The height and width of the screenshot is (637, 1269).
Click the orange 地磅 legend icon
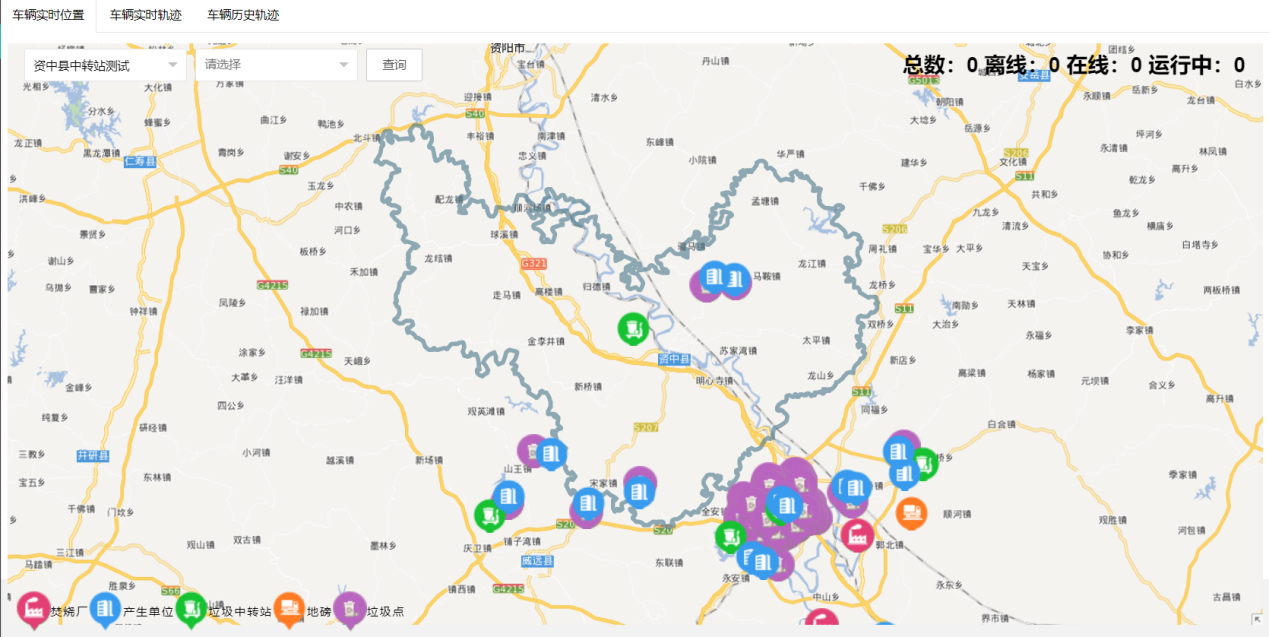290,609
